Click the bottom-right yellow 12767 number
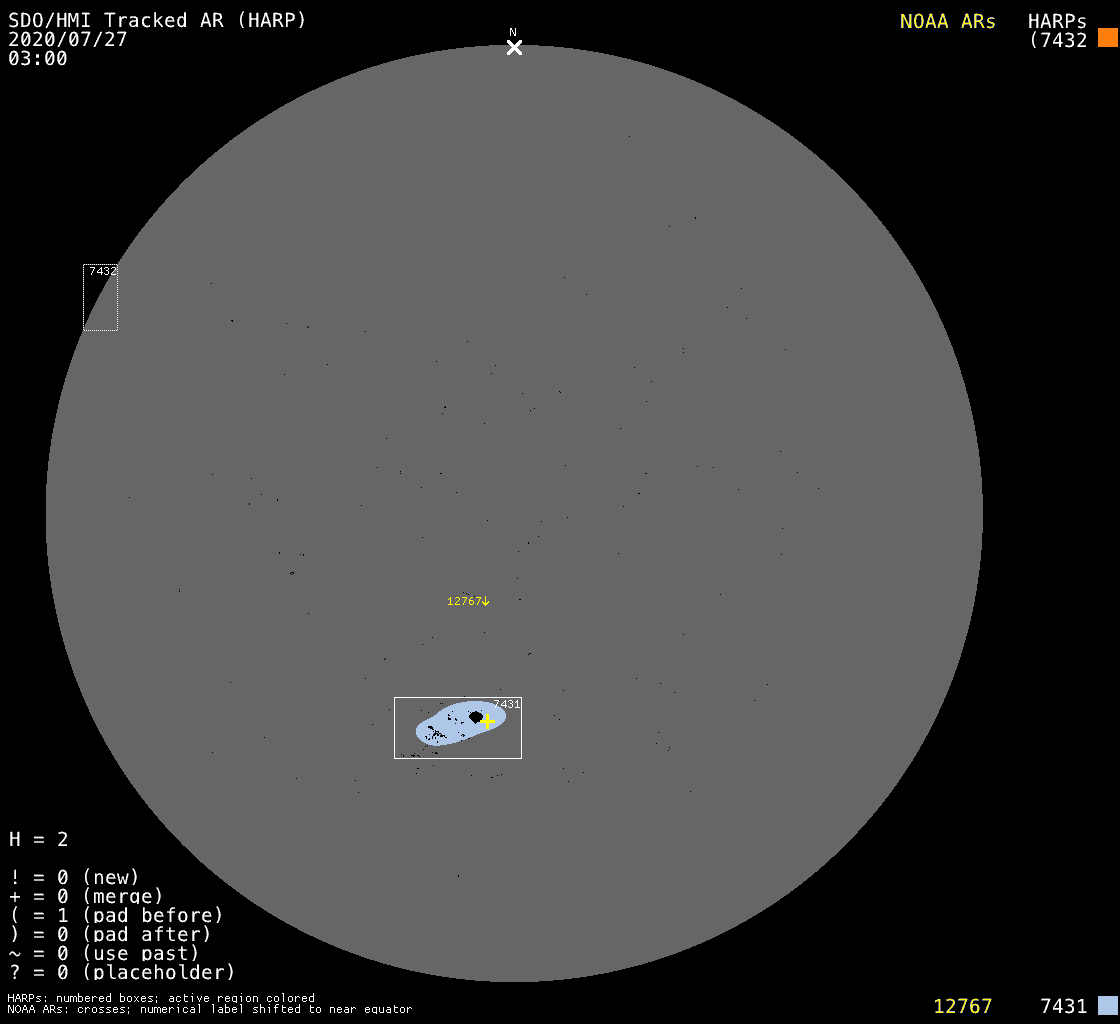 click(962, 1006)
